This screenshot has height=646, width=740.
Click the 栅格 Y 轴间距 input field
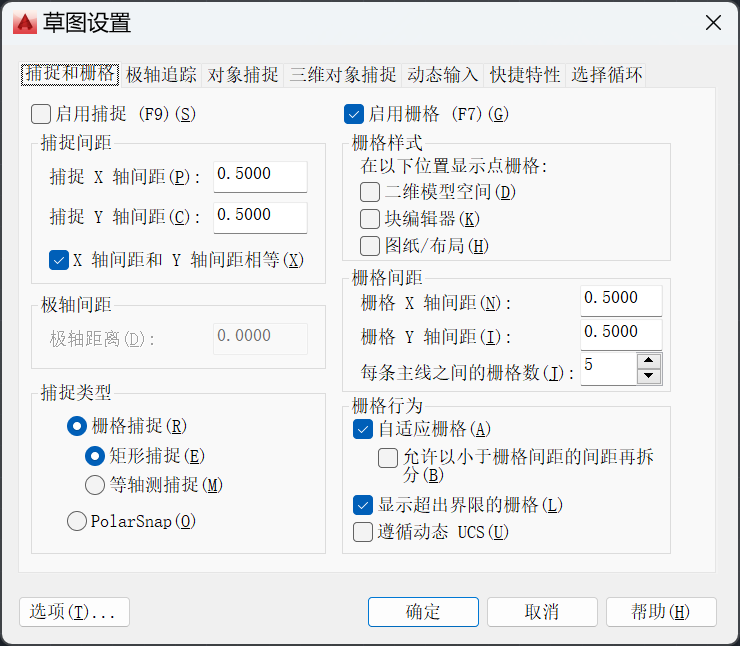[621, 335]
